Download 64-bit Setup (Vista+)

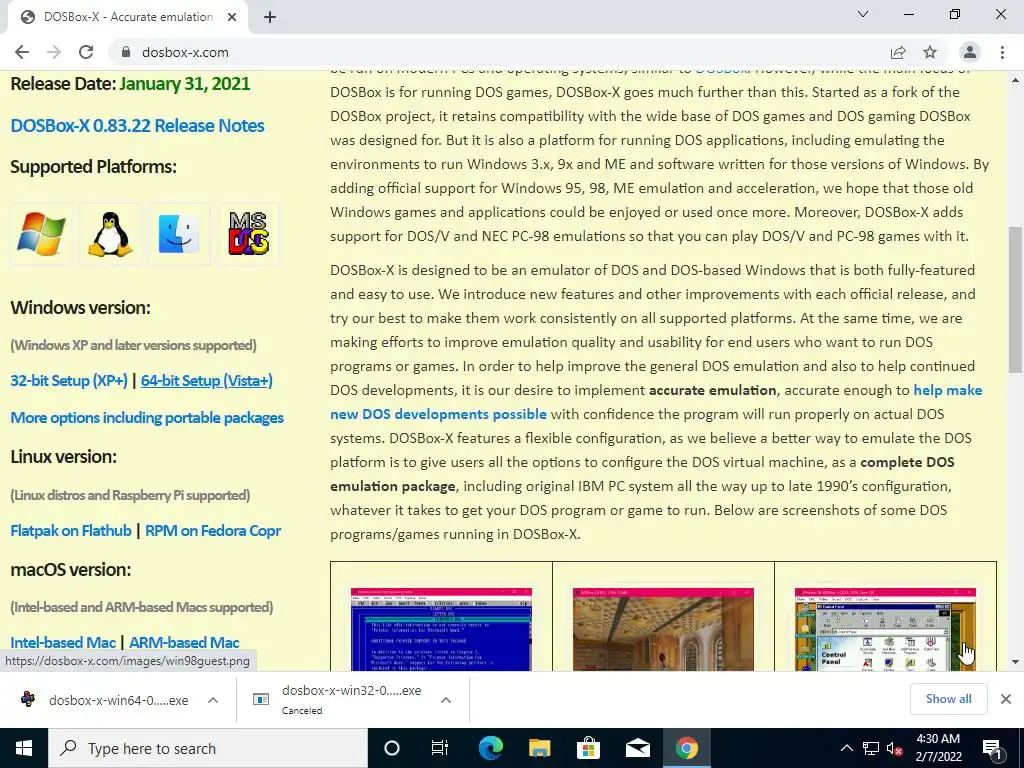(206, 381)
